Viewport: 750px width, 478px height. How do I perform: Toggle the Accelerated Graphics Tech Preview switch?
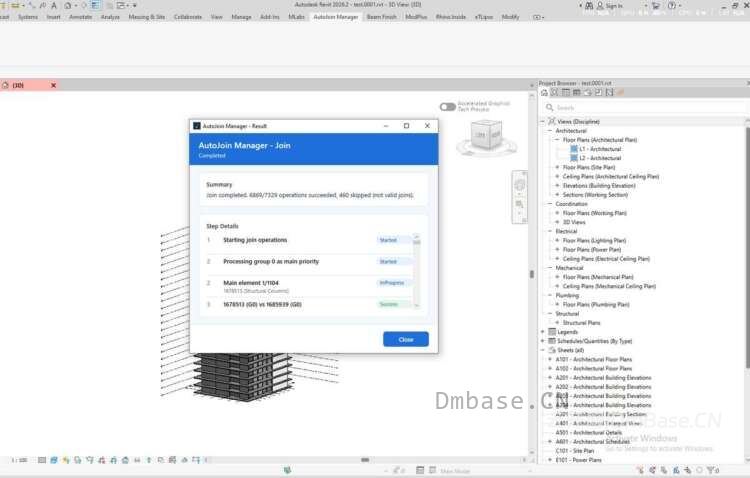[448, 107]
